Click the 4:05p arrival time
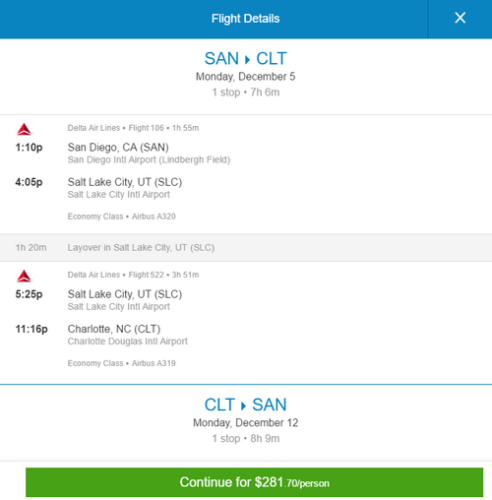Image resolution: width=492 pixels, height=500 pixels. [x=29, y=182]
